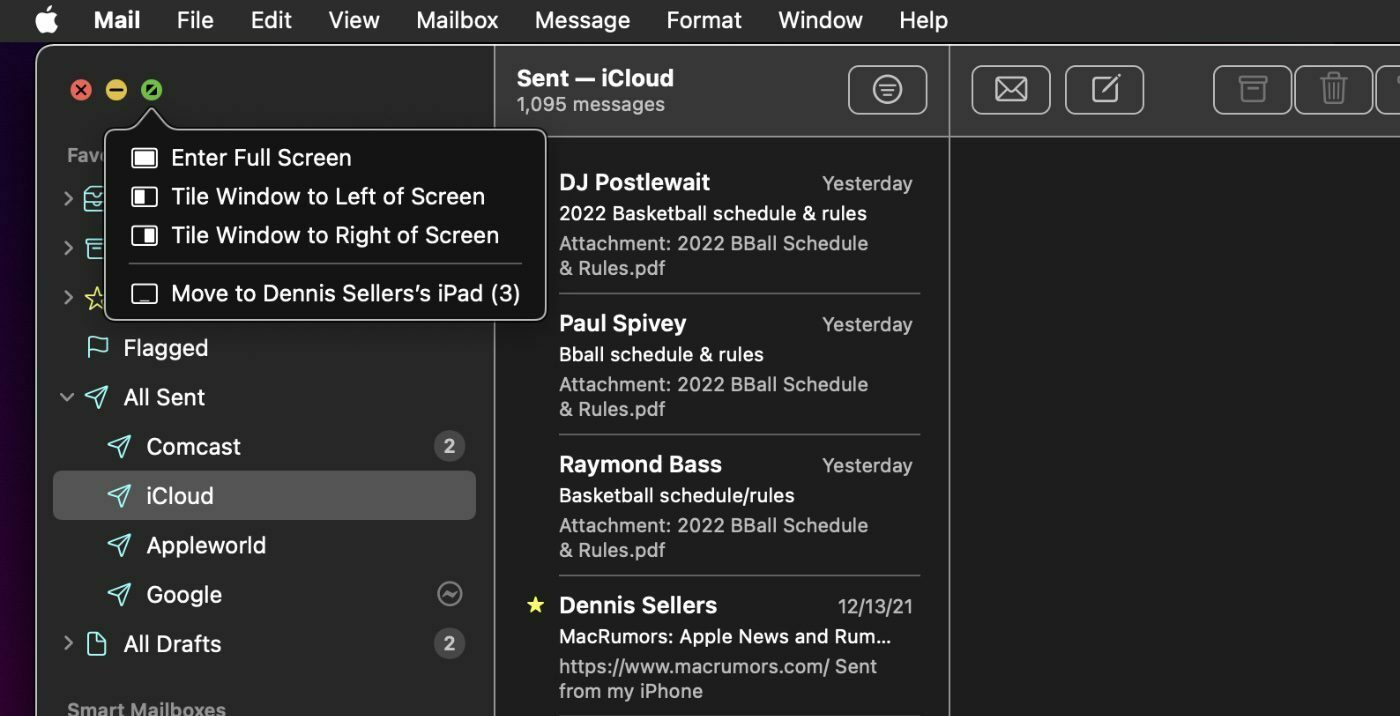Click subject '2022 Basketball schedule & rules'
The width and height of the screenshot is (1400, 716).
point(713,213)
